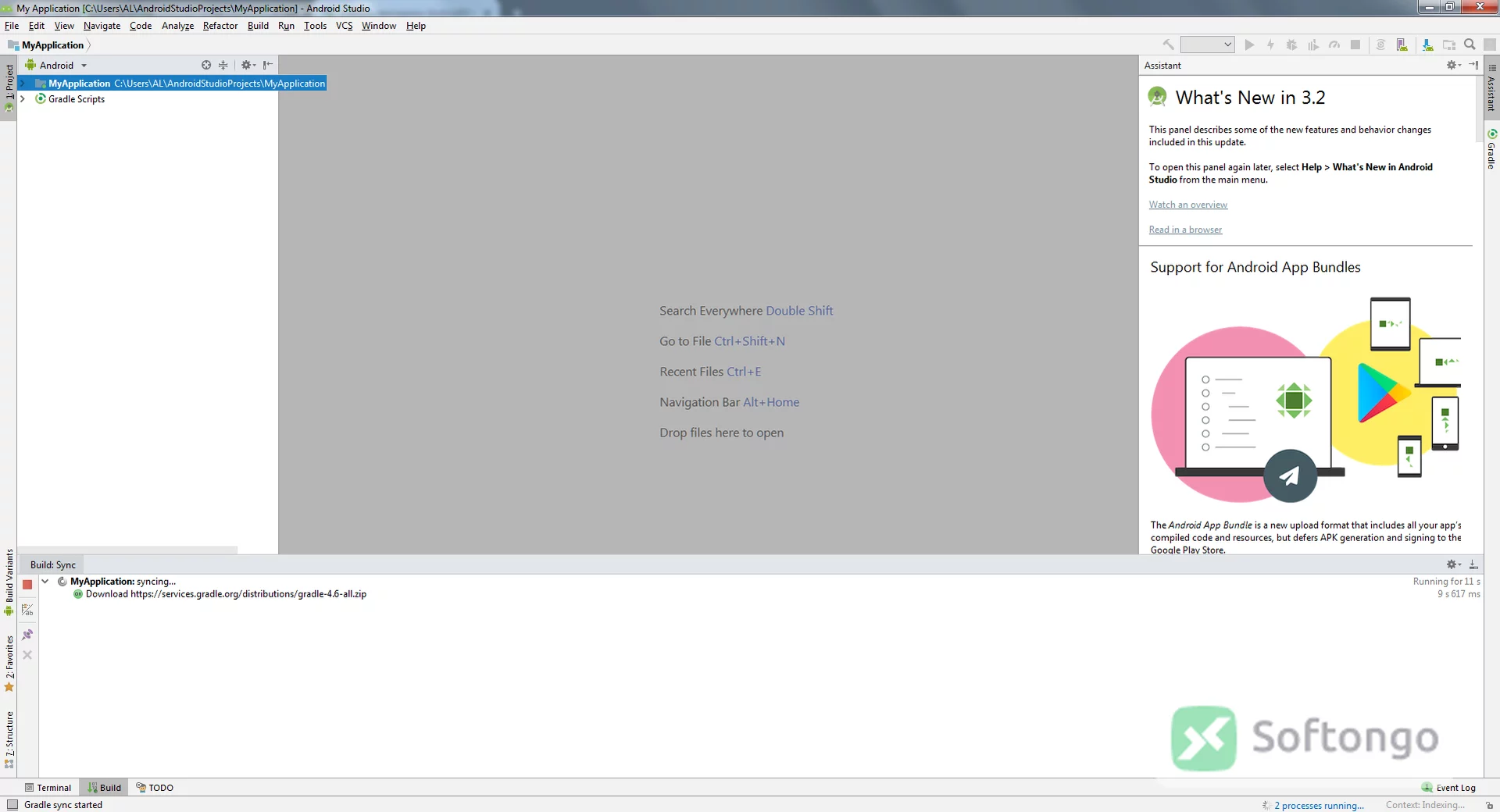The image size is (1500, 812).
Task: Open the Project panel settings gear dropdown
Action: point(248,65)
